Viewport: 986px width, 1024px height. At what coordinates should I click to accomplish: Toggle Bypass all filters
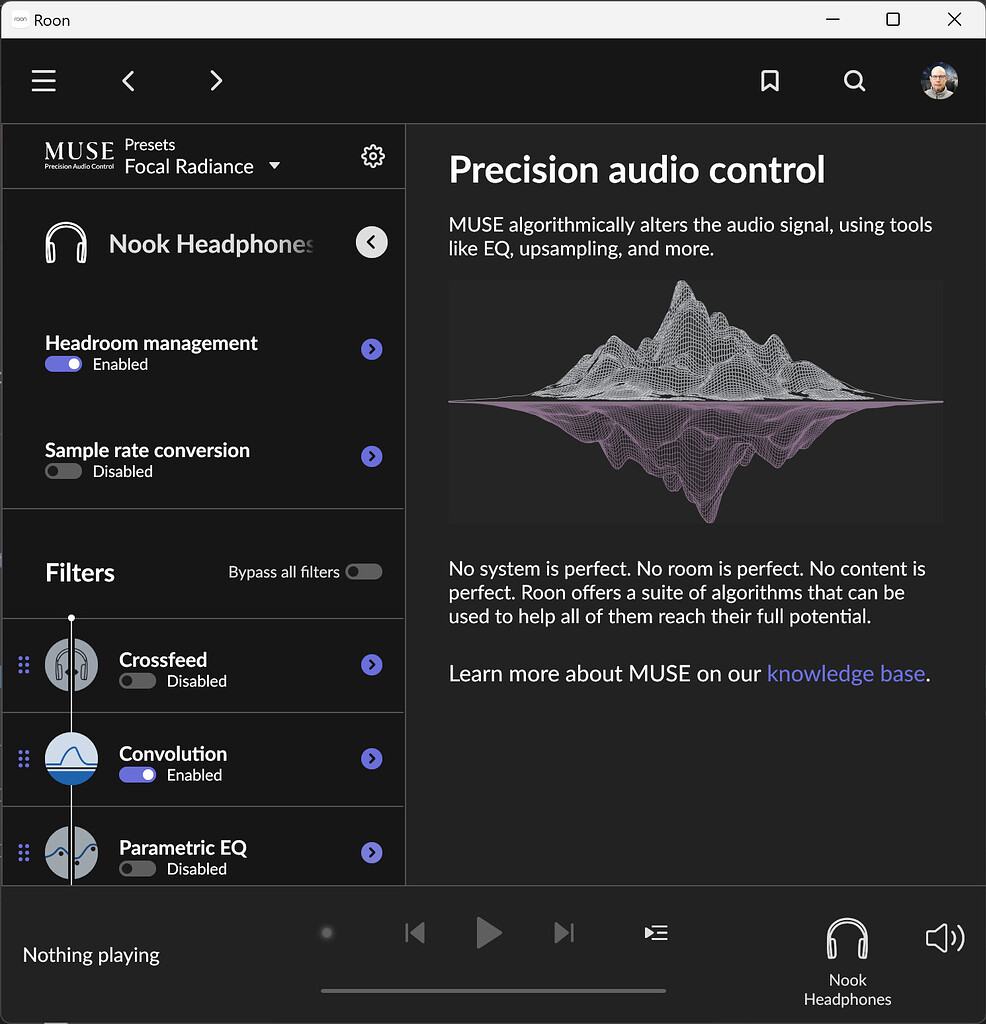click(x=364, y=572)
